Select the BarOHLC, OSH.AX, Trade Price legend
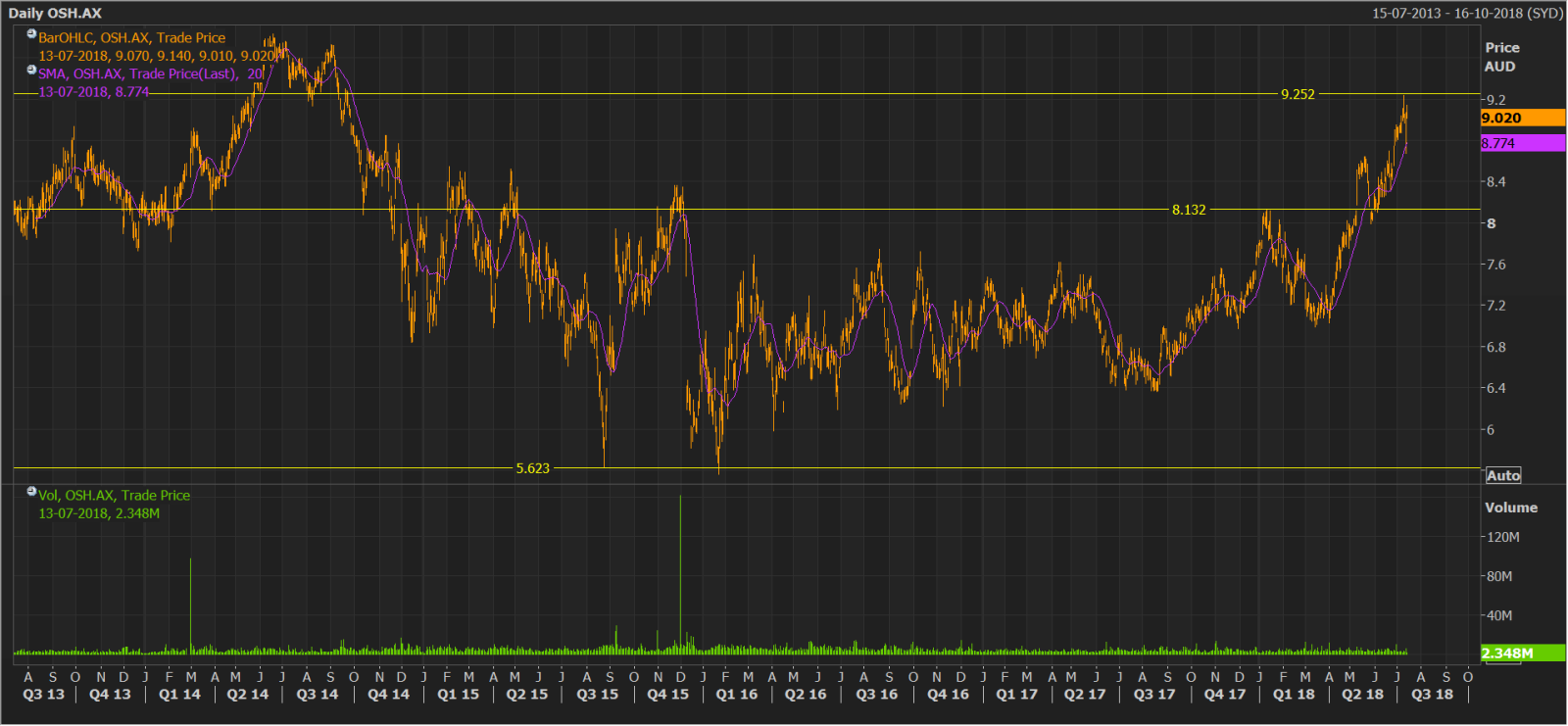The height and width of the screenshot is (726, 1568). tap(132, 38)
